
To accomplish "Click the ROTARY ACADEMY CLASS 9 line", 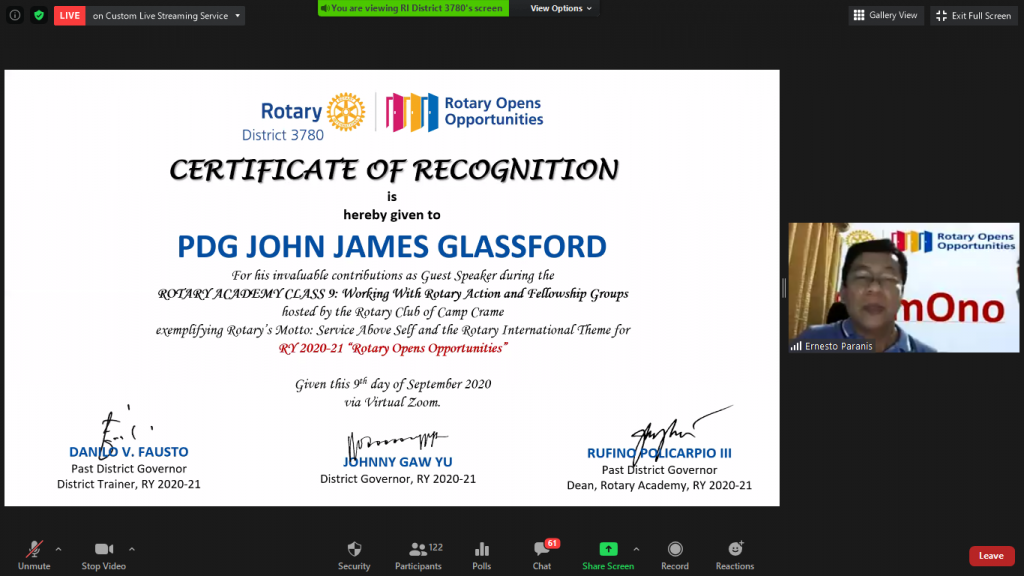I will (x=393, y=294).
